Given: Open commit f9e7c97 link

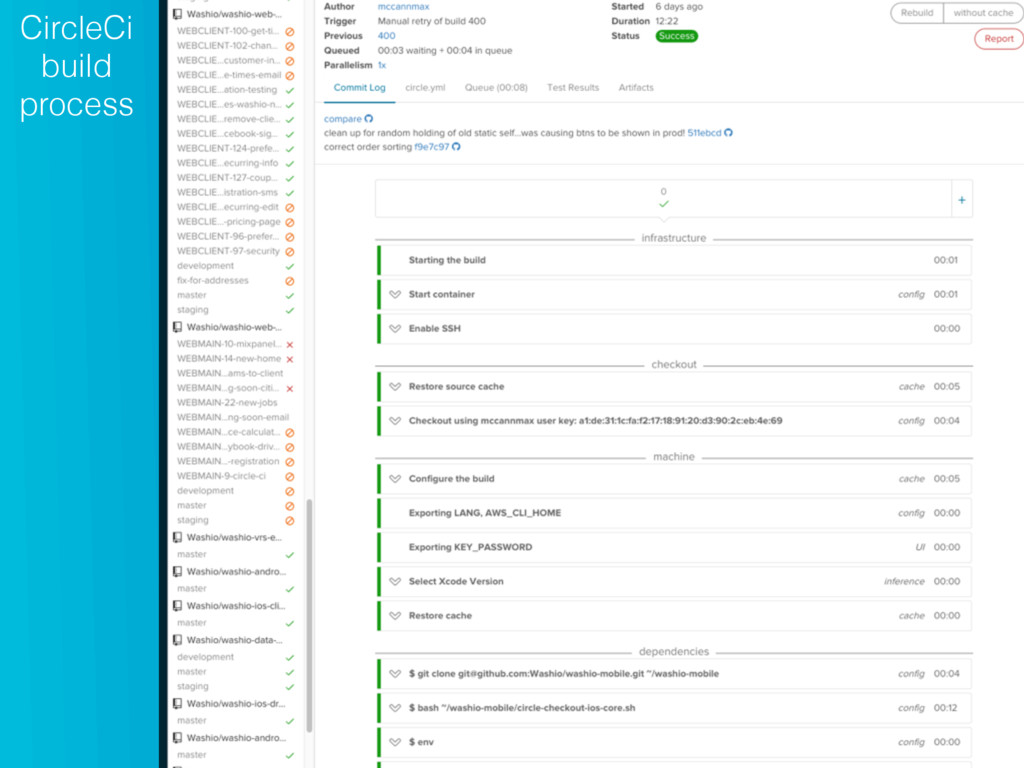Looking at the screenshot, I should [x=432, y=147].
